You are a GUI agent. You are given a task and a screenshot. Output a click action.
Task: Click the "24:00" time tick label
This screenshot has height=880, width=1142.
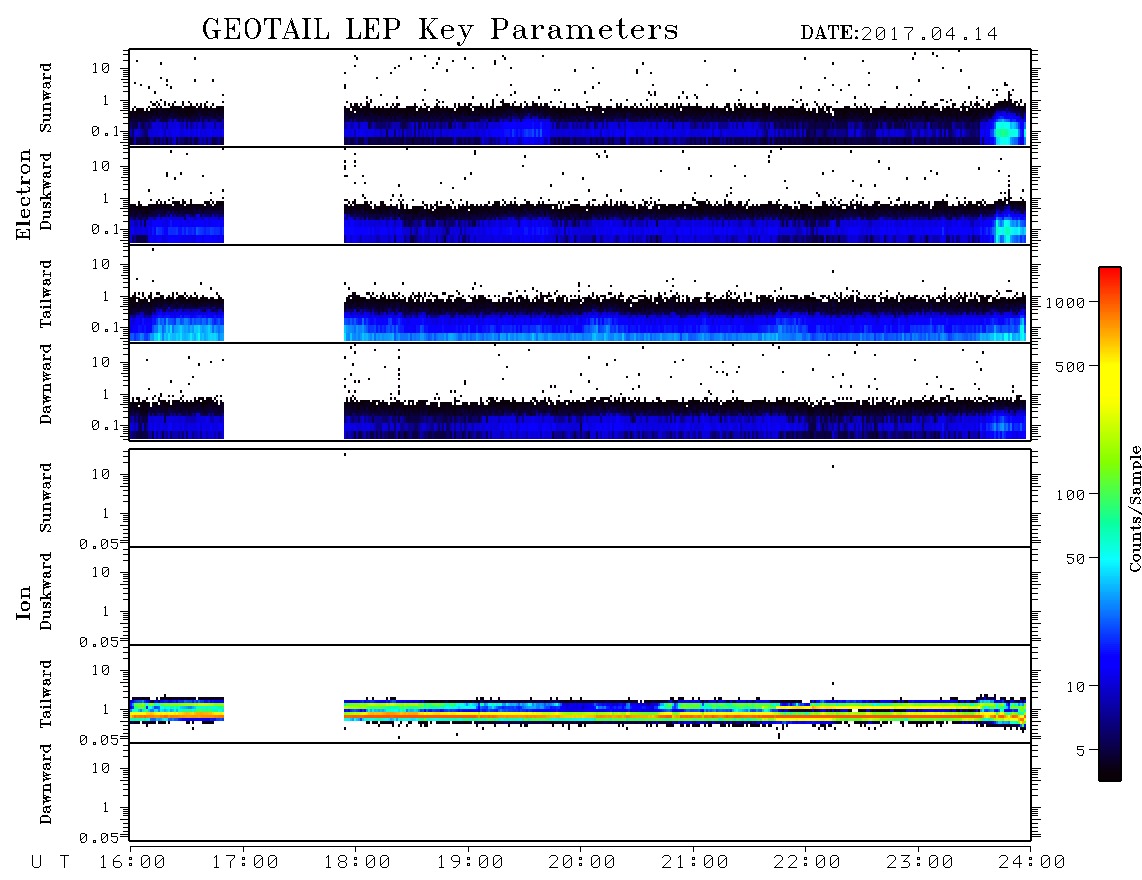tap(1032, 863)
